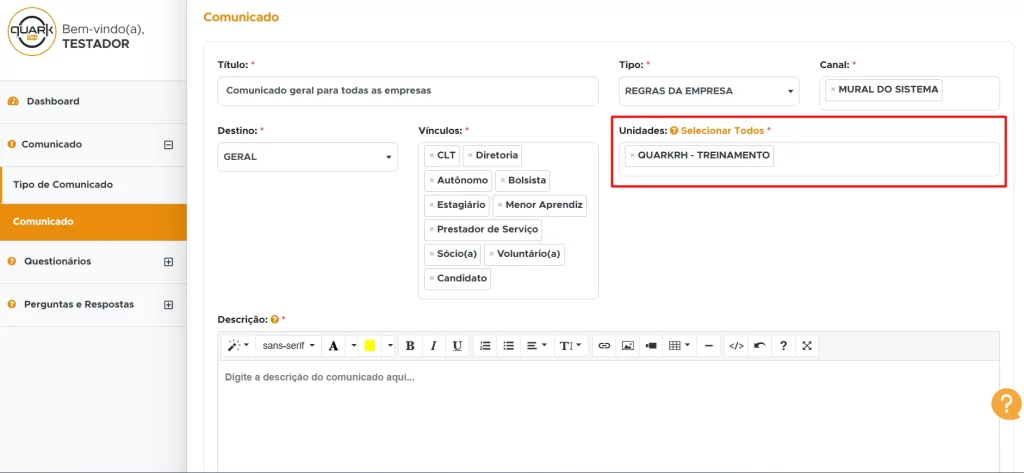Insert a picture into the description
This screenshot has height=473, width=1024.
tap(628, 346)
